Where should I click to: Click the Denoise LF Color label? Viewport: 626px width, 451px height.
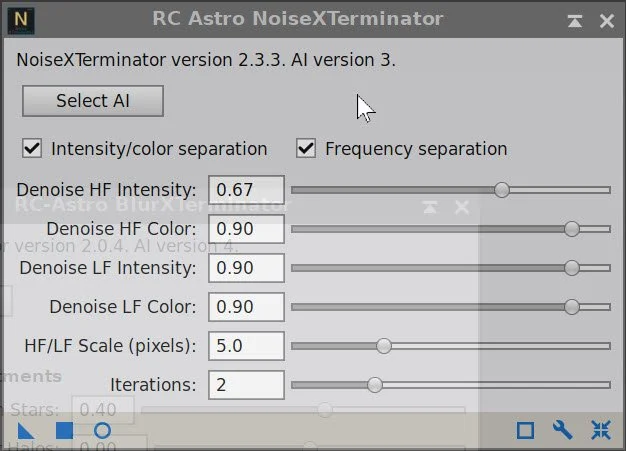point(123,307)
